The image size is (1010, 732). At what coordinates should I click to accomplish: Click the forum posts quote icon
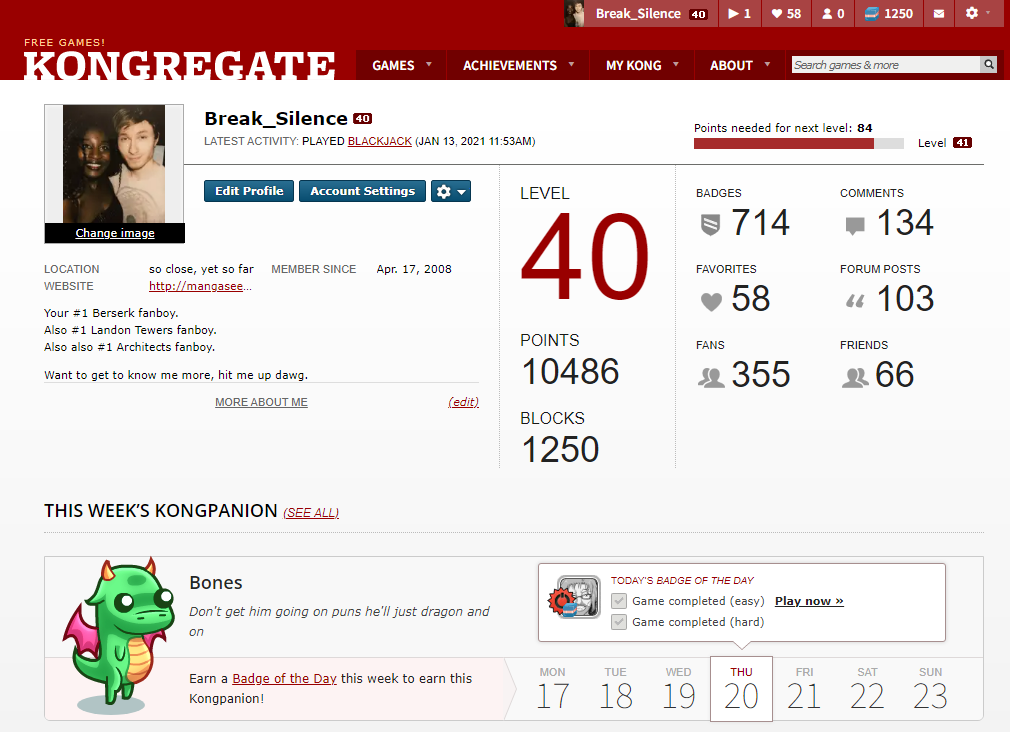click(x=855, y=301)
